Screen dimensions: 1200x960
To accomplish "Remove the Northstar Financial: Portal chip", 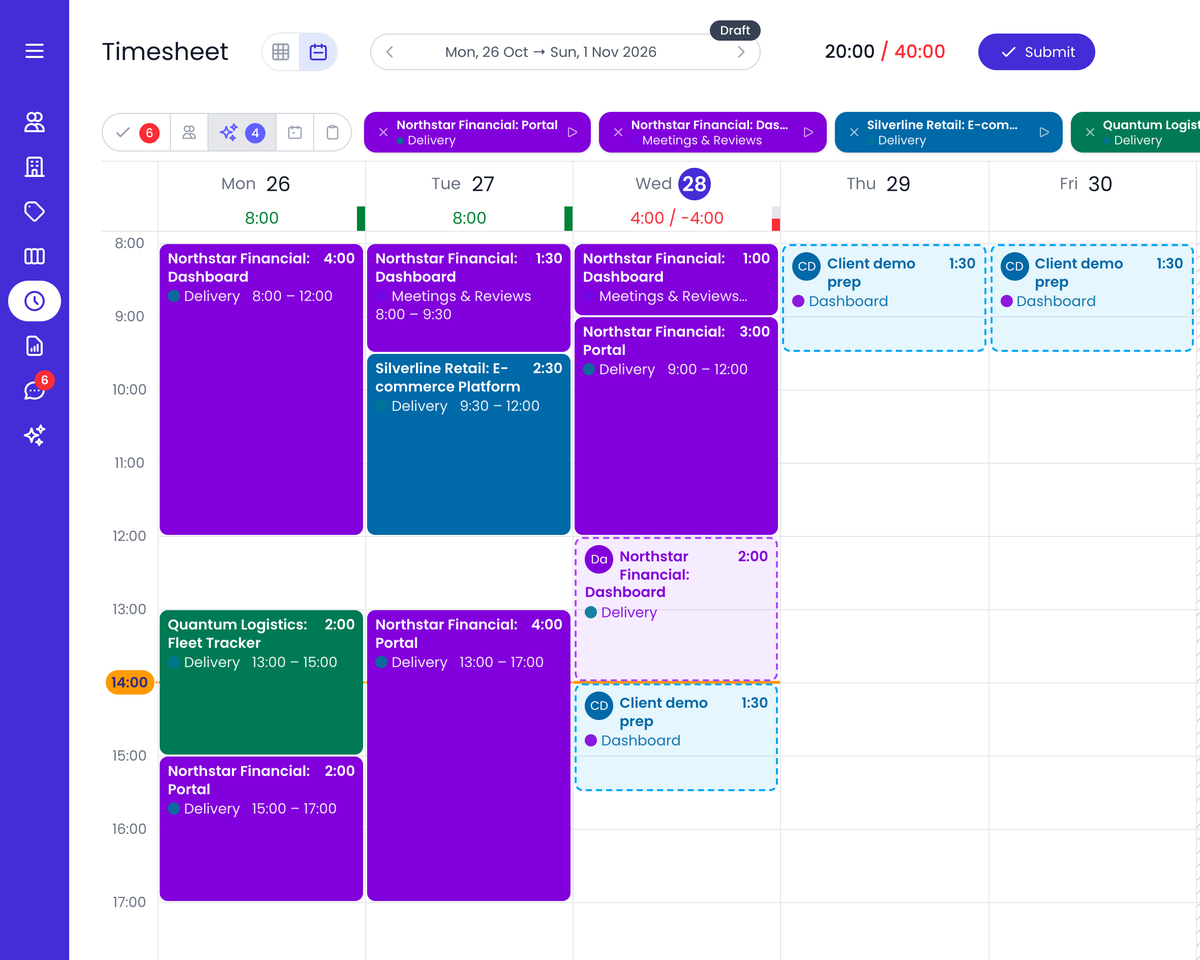I will point(383,132).
